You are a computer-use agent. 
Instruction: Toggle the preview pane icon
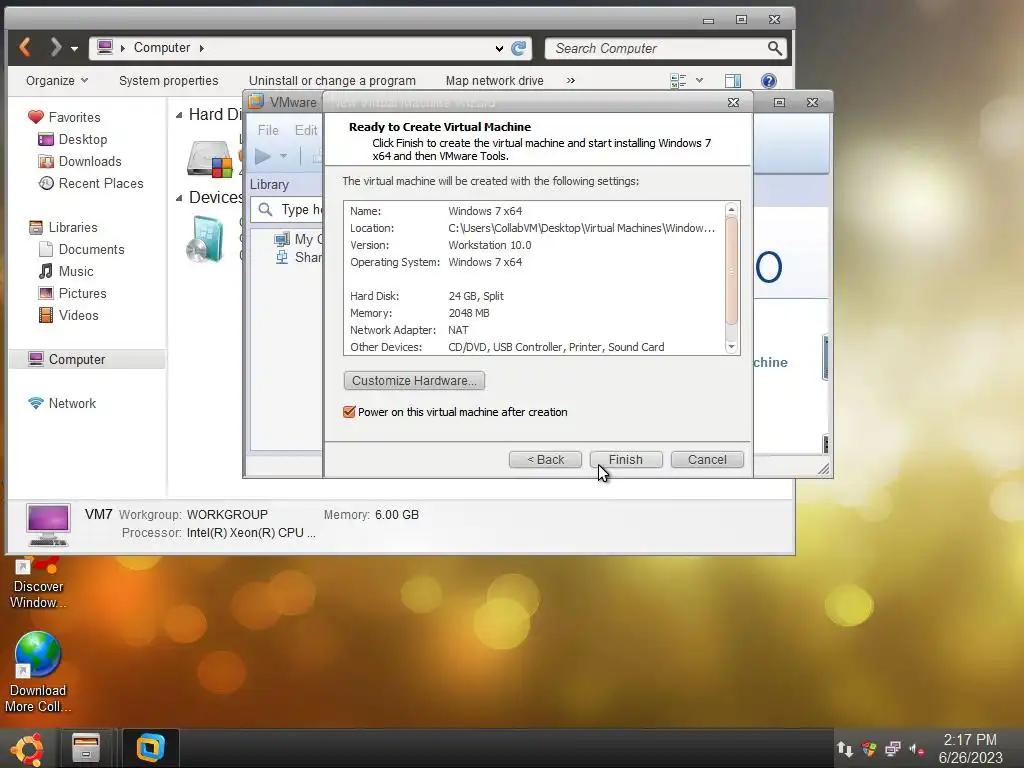pyautogui.click(x=733, y=81)
